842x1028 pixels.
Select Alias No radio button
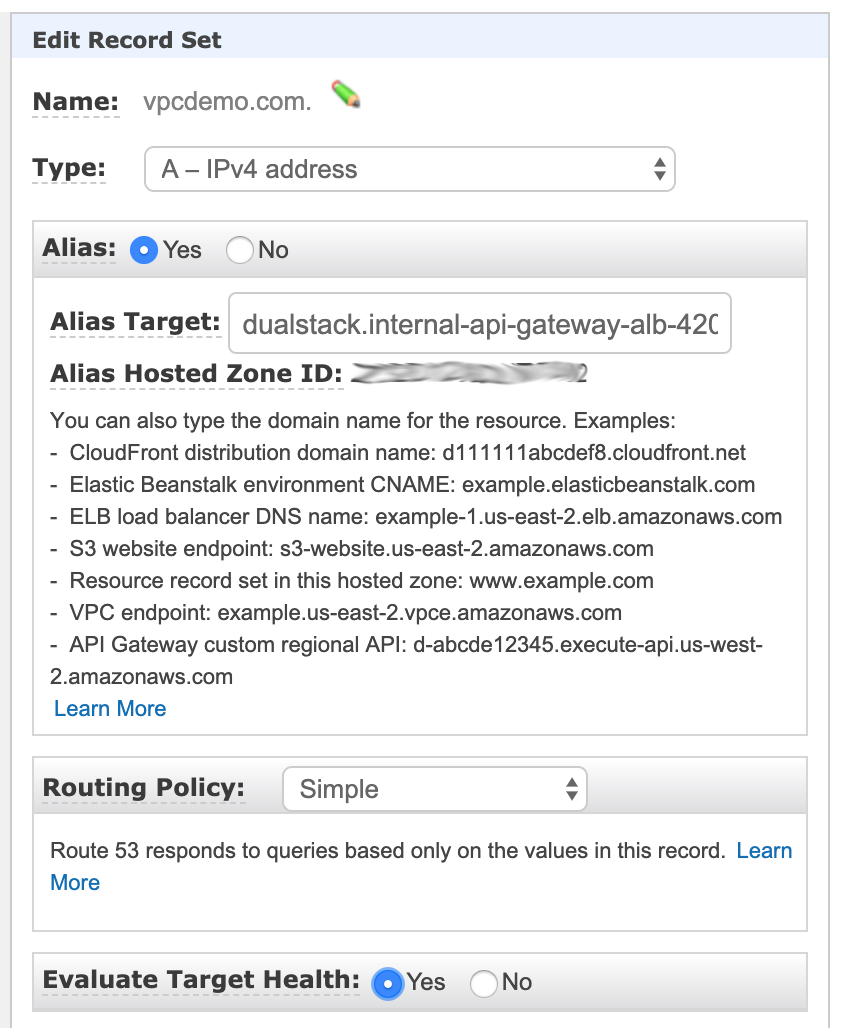239,250
